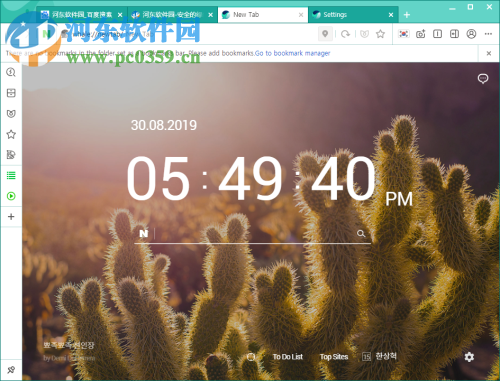Click the single-bar panel icon in toolbar
The width and height of the screenshot is (500, 381).
(437, 34)
